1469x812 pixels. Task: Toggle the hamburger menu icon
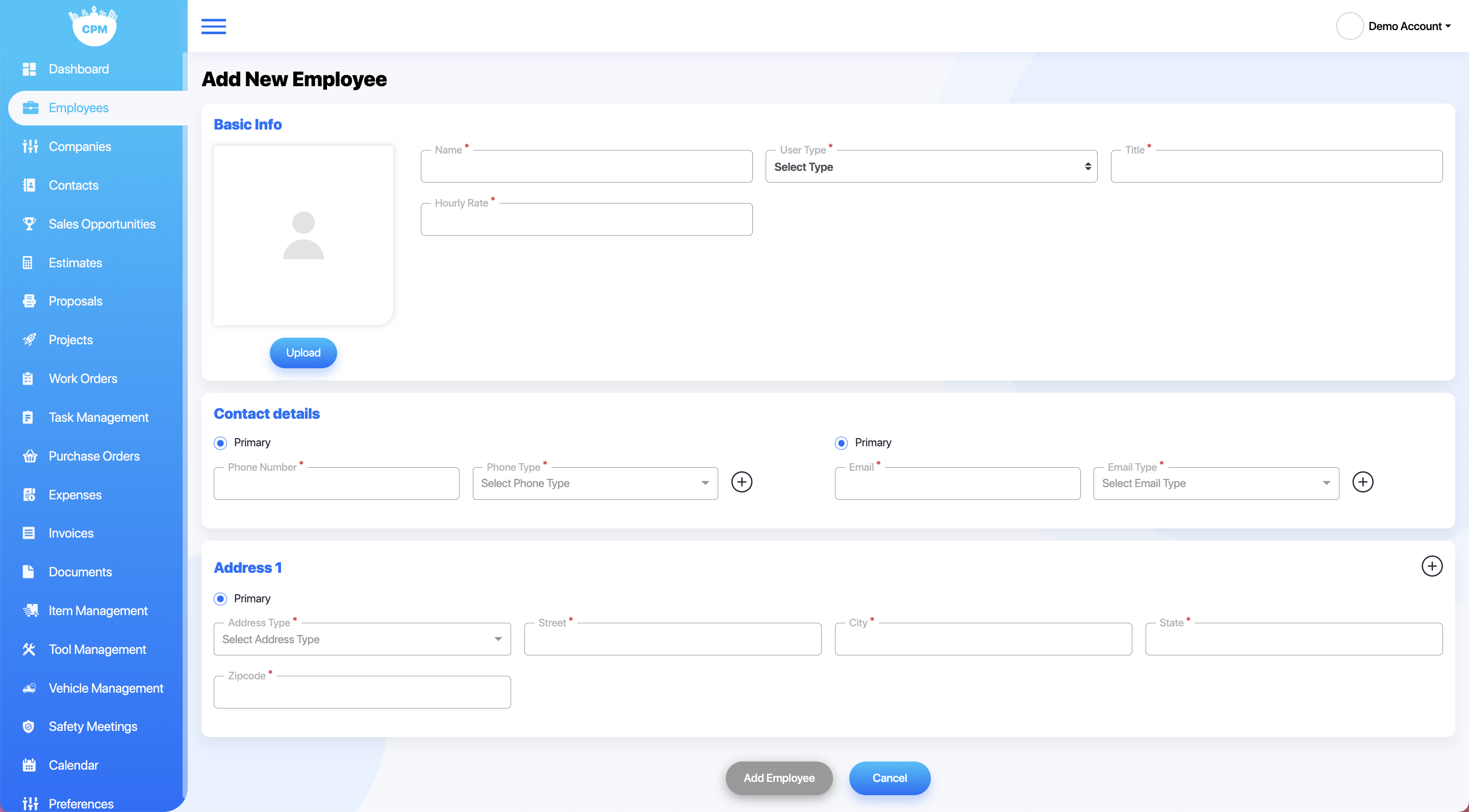point(213,26)
